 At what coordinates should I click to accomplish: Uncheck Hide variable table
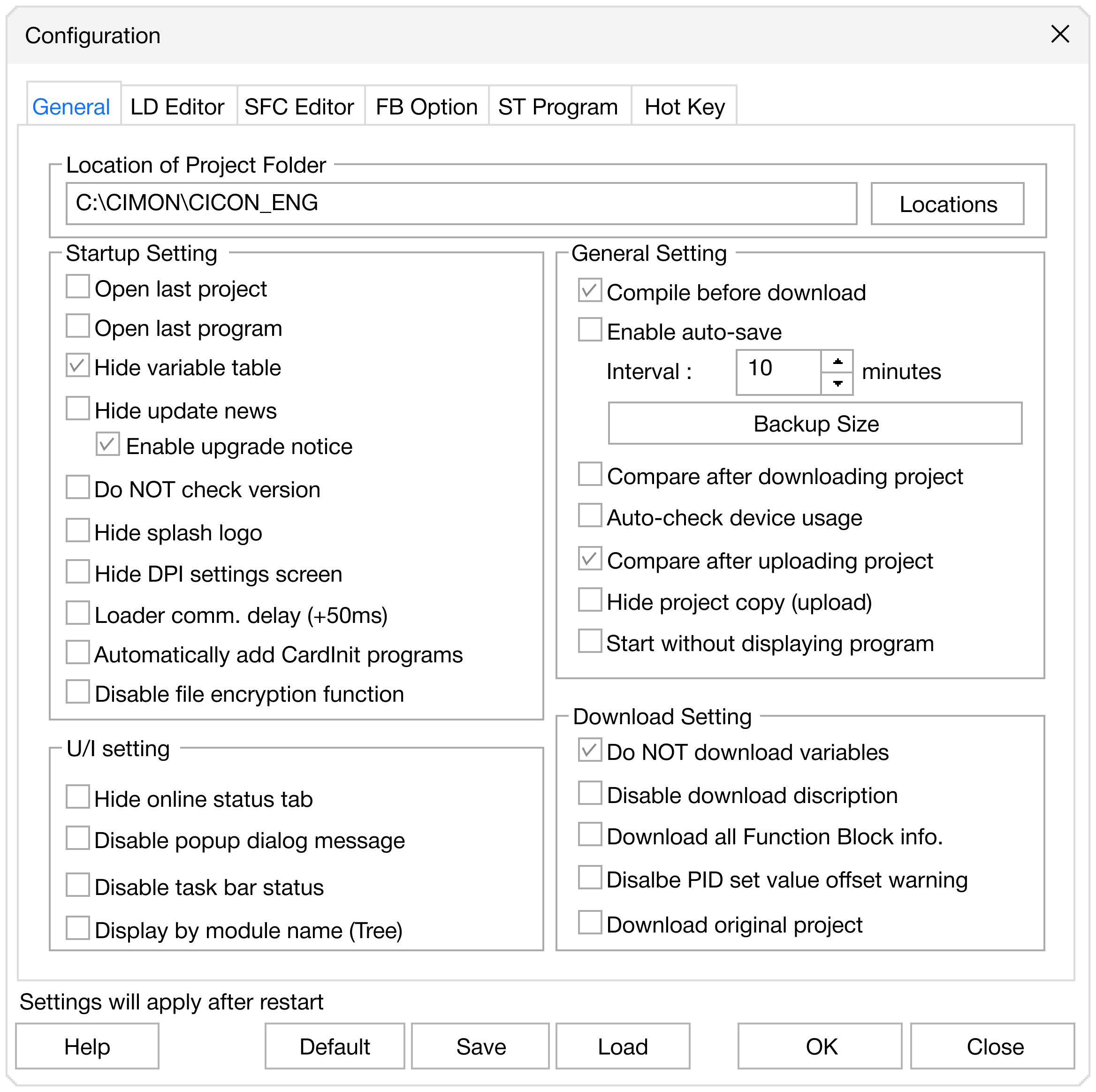coord(78,365)
